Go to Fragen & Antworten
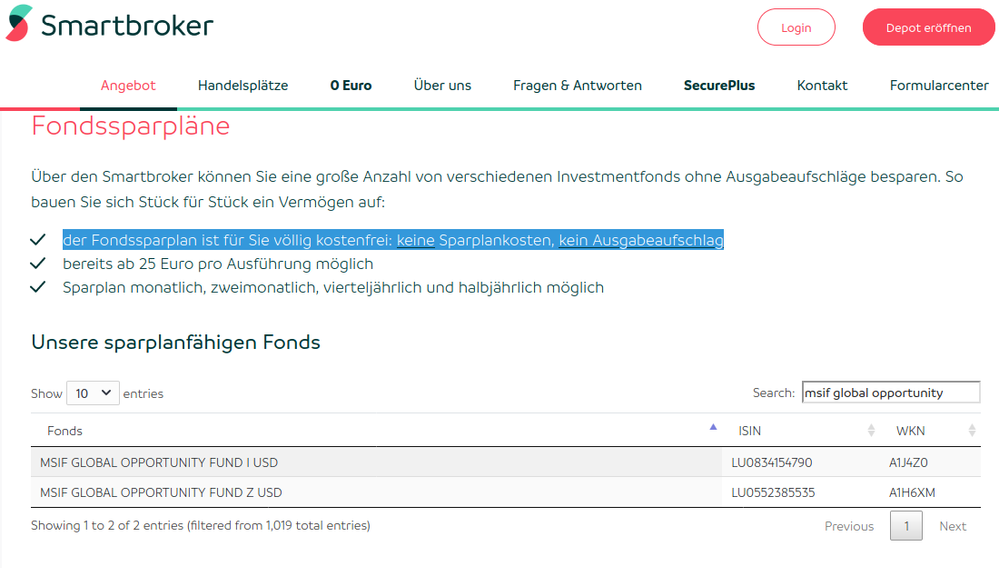 coord(577,85)
